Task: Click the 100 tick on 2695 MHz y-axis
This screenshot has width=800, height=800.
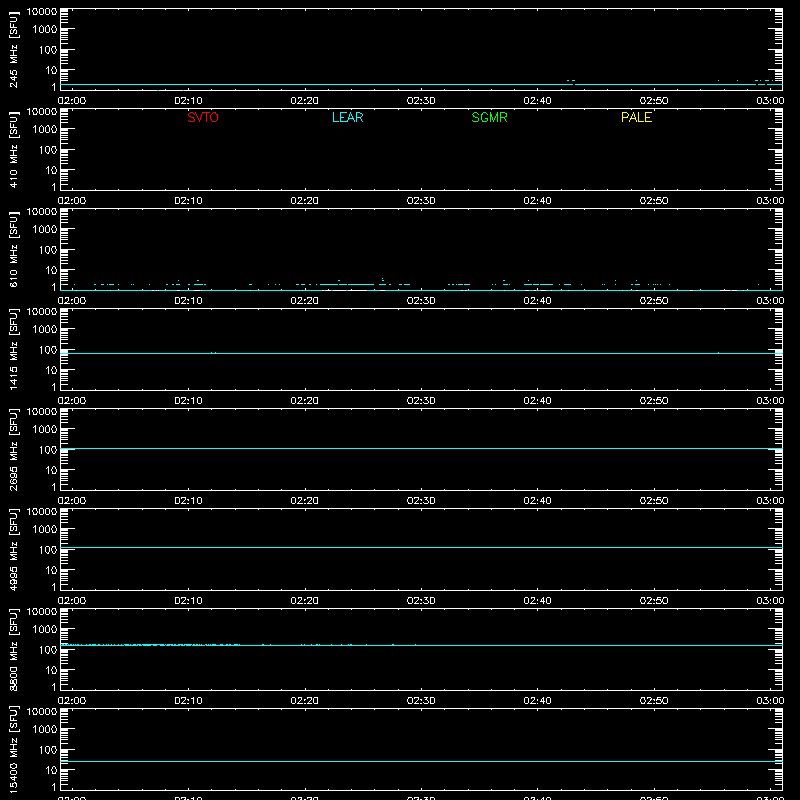Action: (48, 450)
